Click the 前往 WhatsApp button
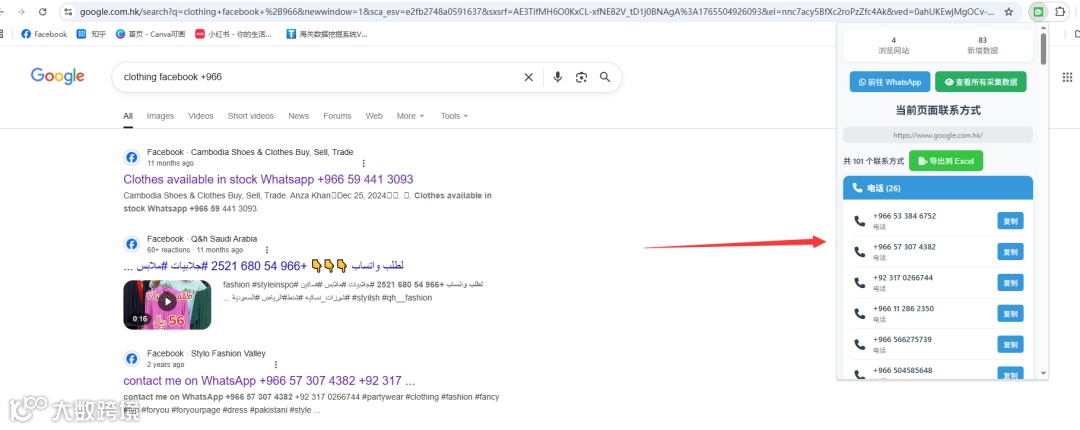The height and width of the screenshot is (430, 1080). (x=890, y=81)
